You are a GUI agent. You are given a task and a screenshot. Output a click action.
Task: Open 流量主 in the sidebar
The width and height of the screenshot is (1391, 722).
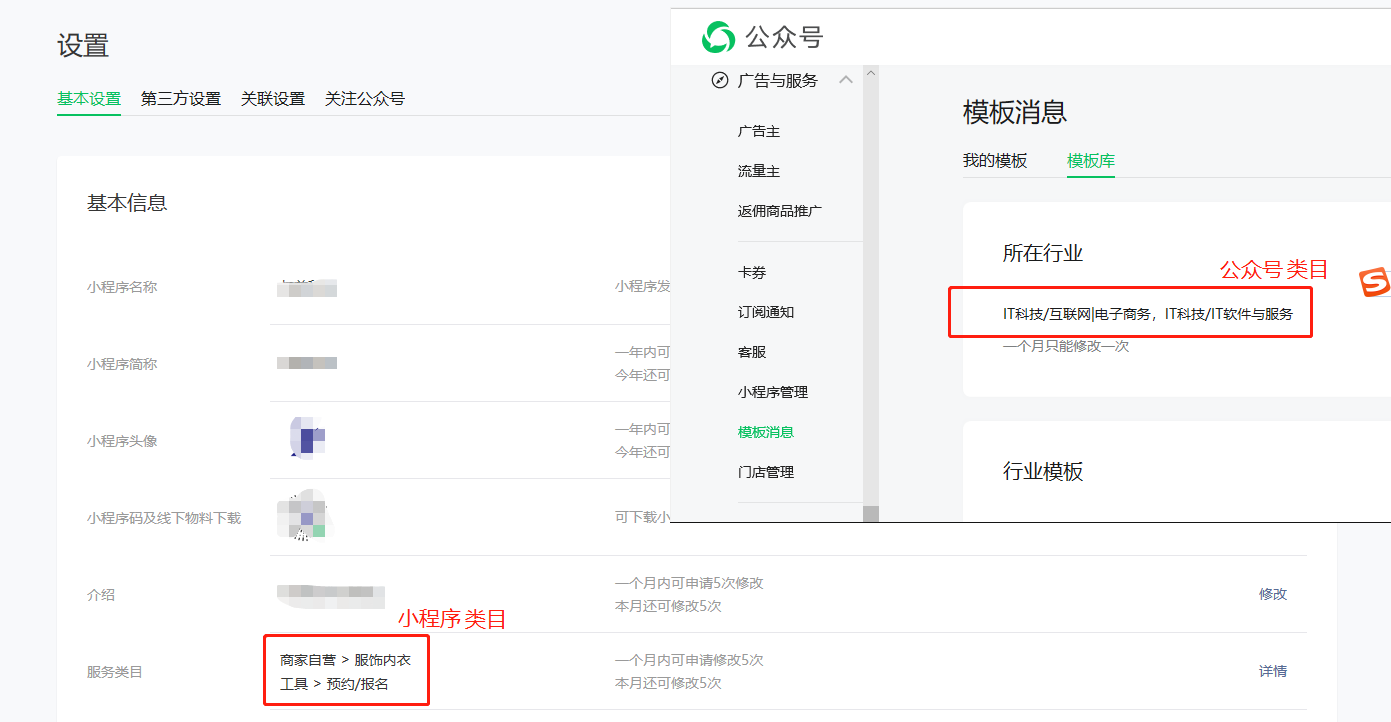(759, 171)
